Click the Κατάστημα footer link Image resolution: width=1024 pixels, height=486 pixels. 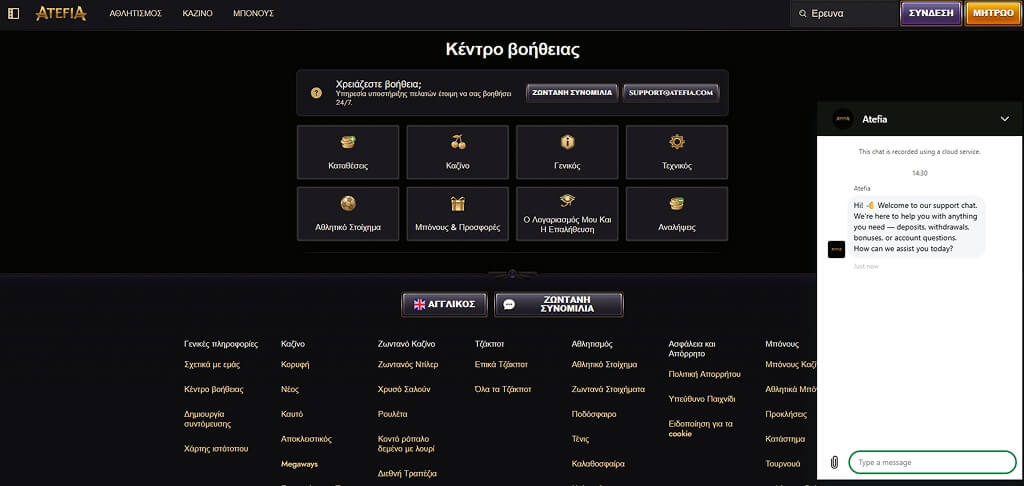(x=785, y=439)
